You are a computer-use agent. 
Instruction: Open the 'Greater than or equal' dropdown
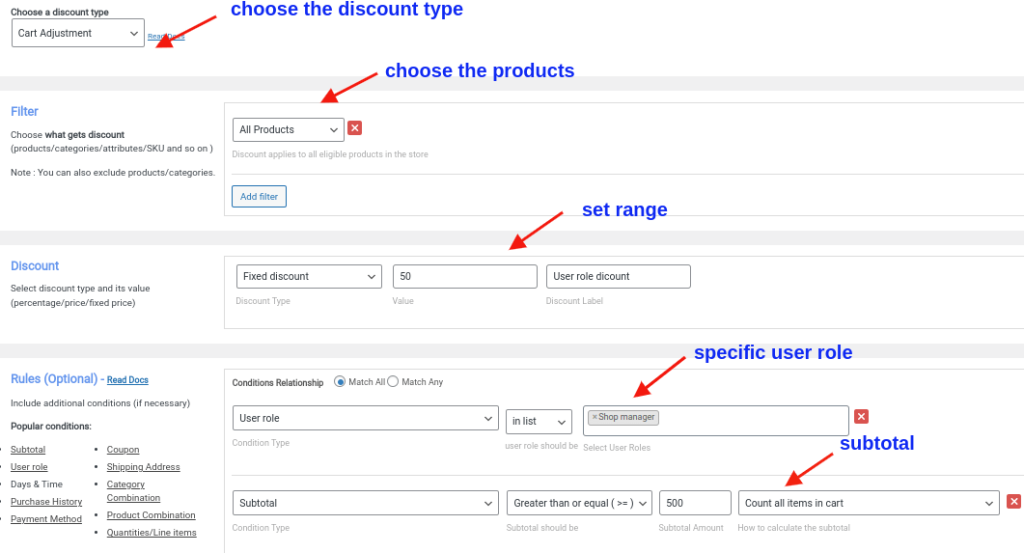(x=579, y=503)
